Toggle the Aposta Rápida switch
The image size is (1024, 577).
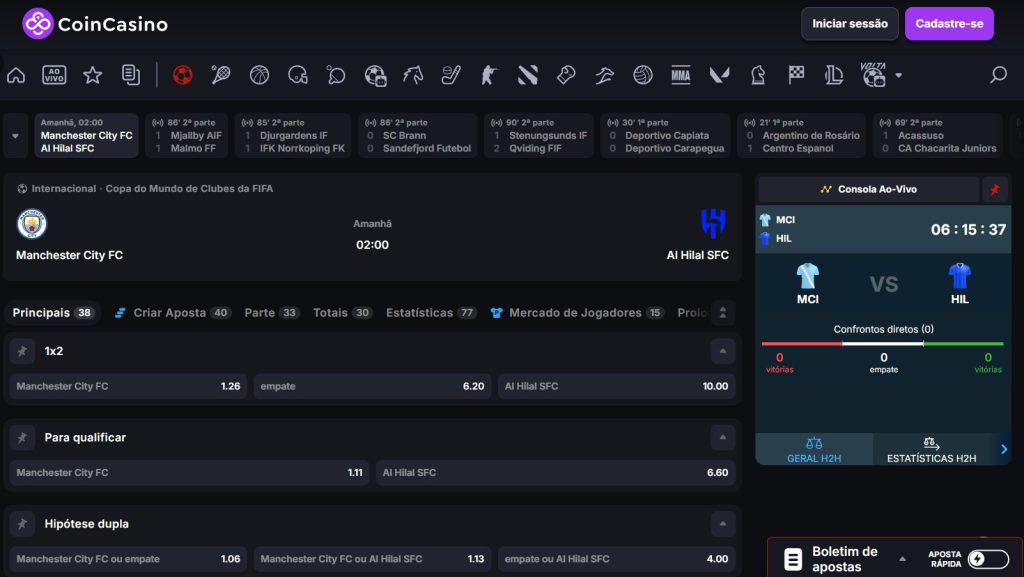pyautogui.click(x=988, y=559)
